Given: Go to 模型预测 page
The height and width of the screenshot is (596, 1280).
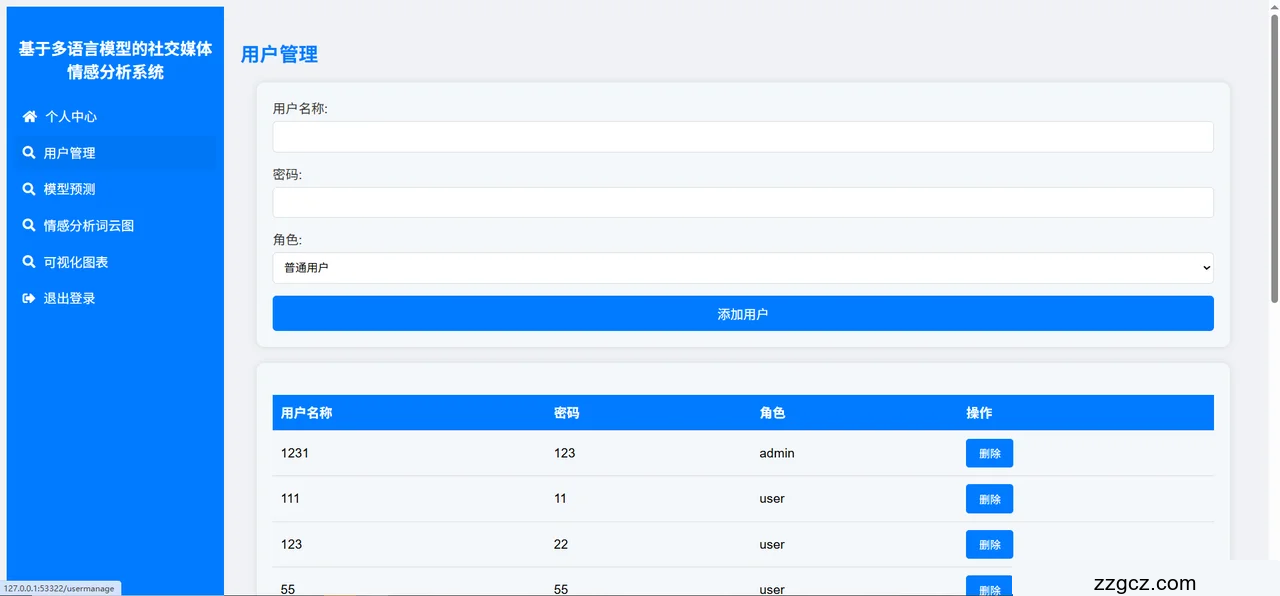Looking at the screenshot, I should (x=69, y=189).
